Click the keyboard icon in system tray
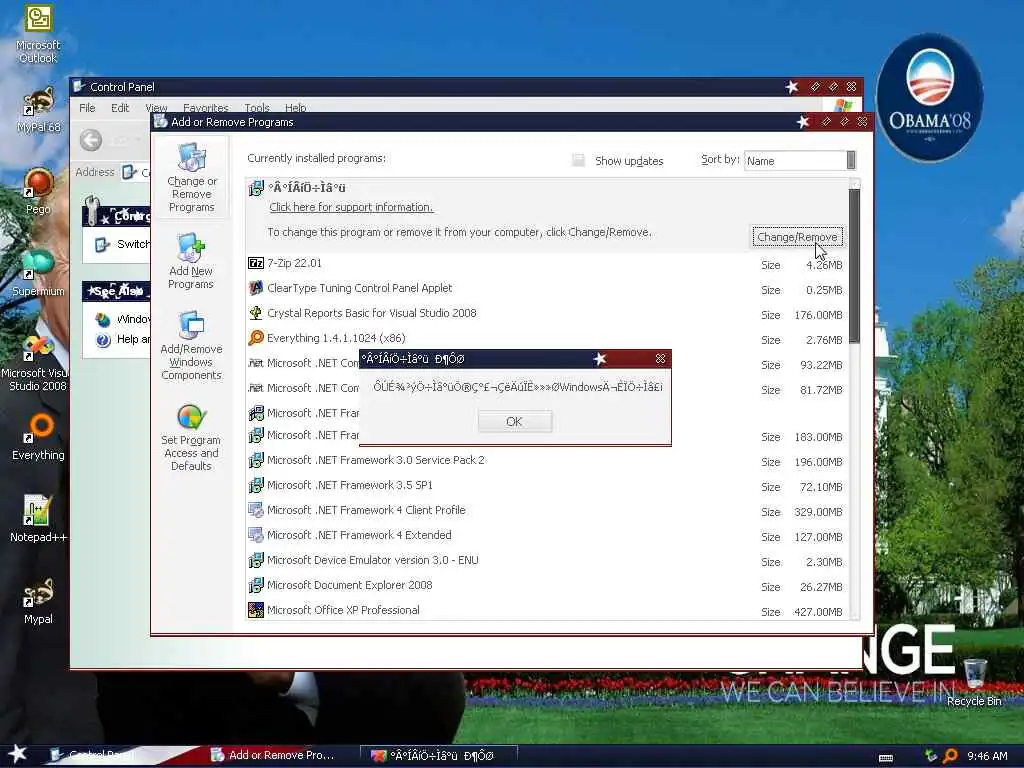 click(886, 758)
